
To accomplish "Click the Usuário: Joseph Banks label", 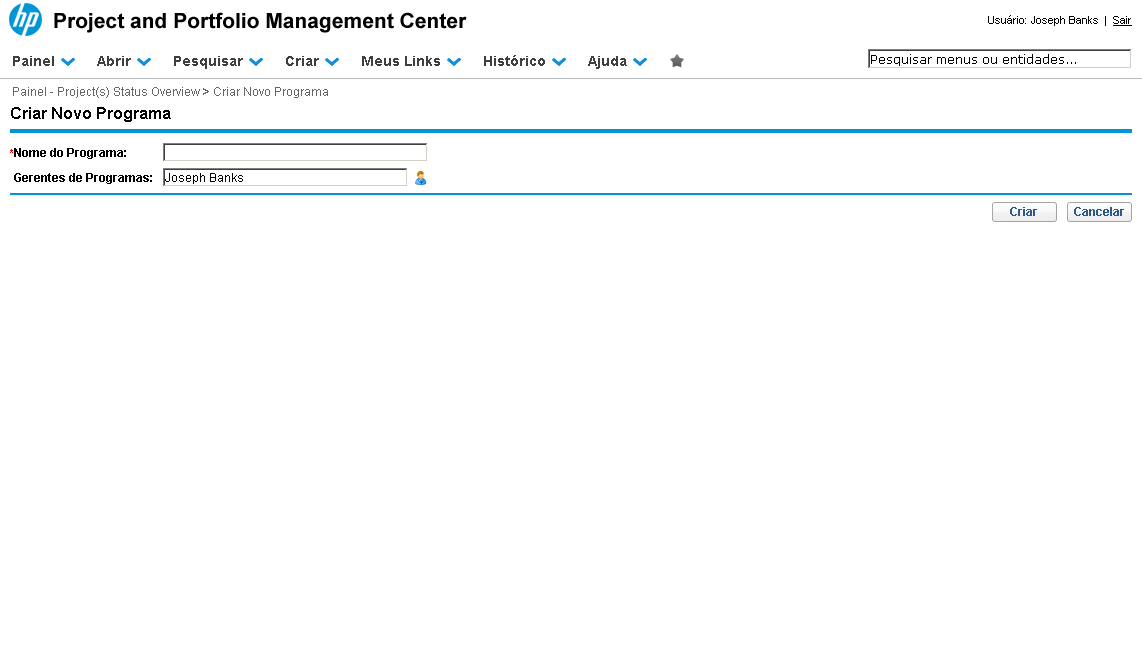I will point(1042,20).
